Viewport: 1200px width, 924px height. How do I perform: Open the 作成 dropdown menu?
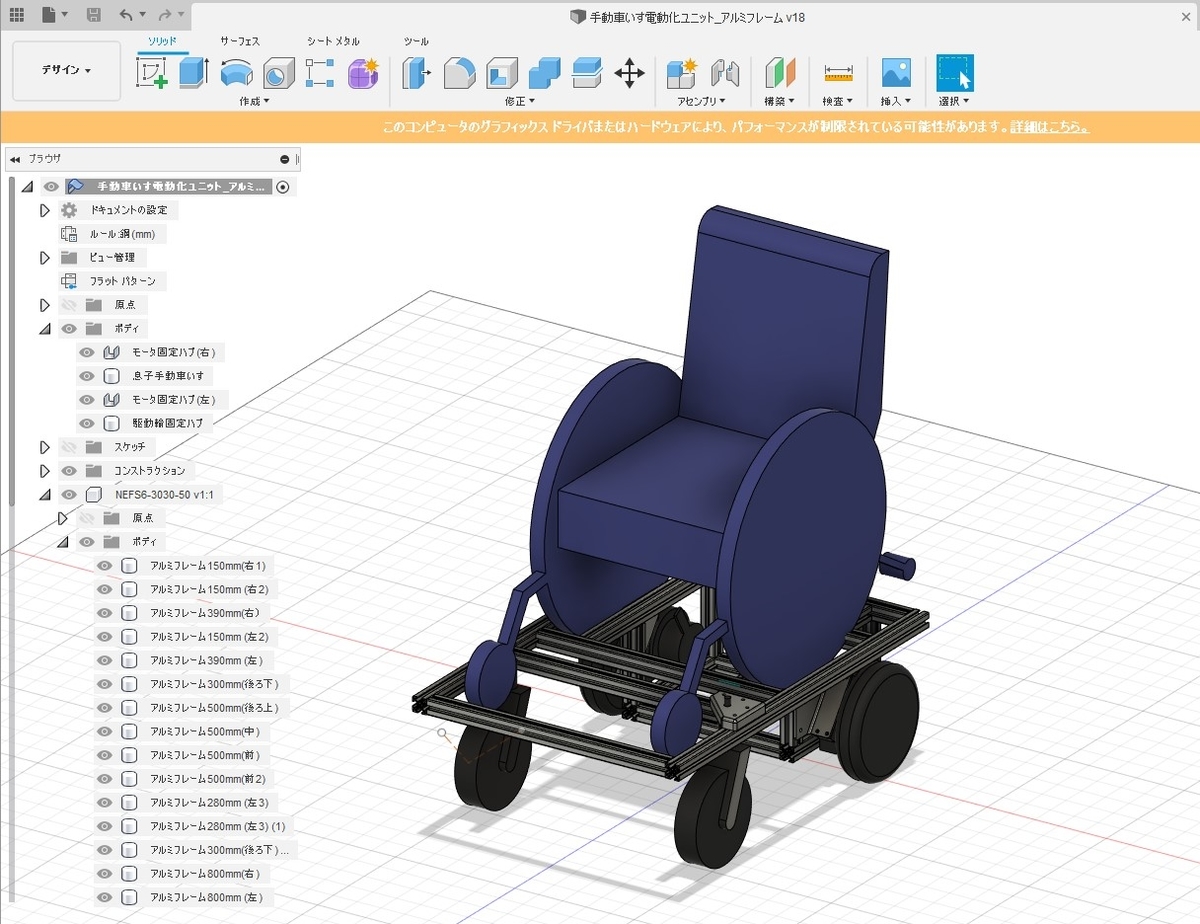click(255, 101)
